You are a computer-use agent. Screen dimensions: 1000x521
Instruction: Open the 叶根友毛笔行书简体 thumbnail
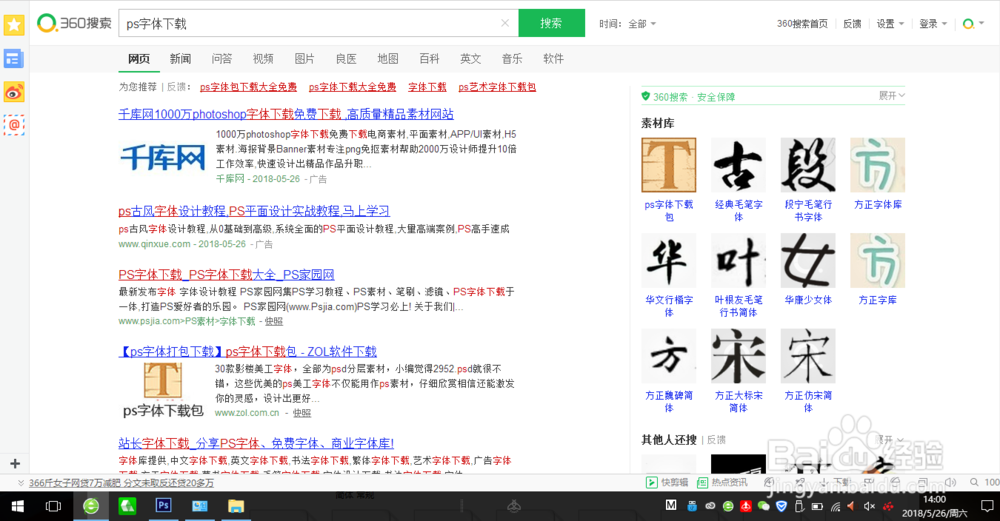[x=738, y=260]
